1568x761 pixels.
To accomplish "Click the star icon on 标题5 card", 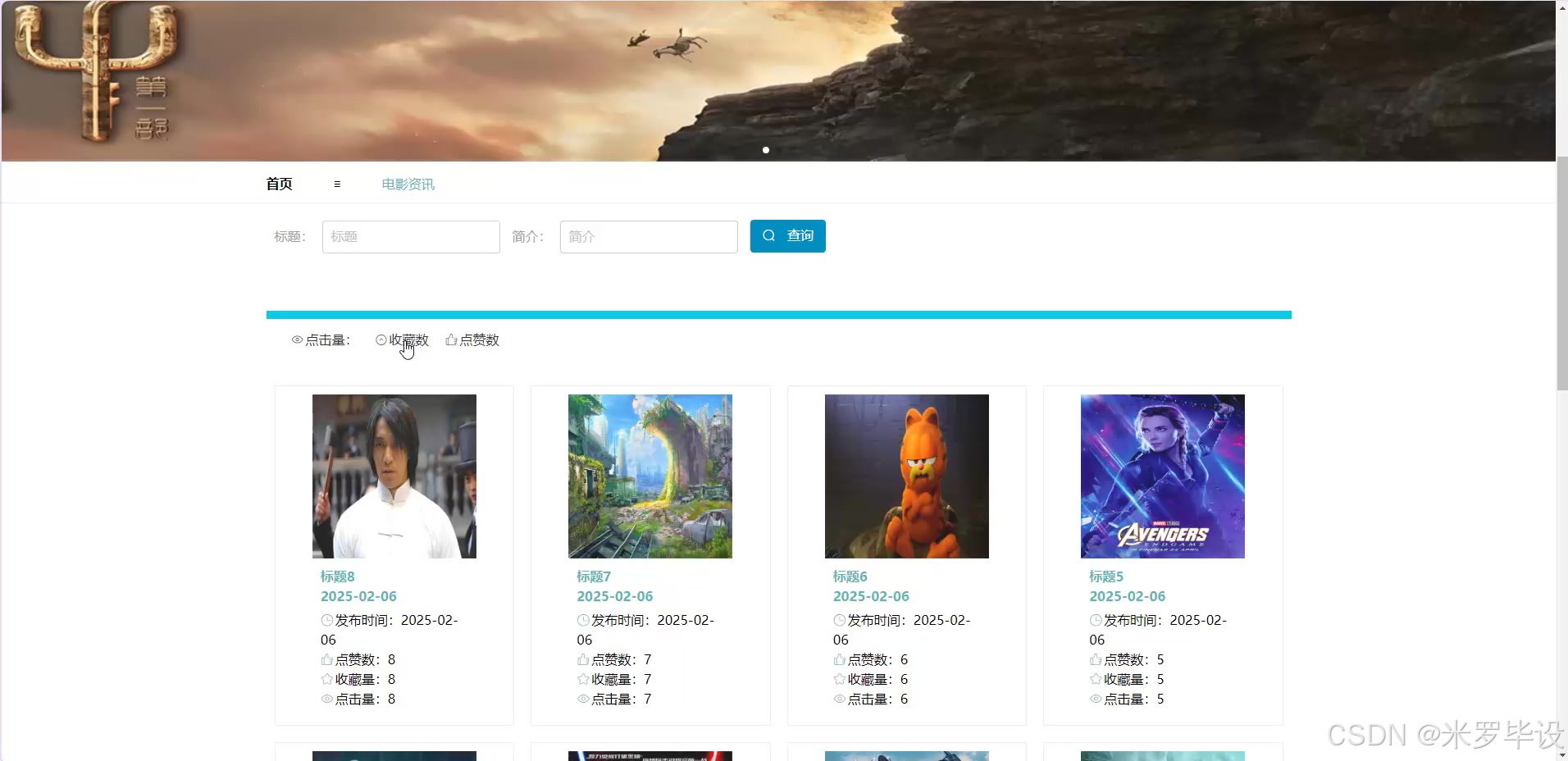I will tap(1096, 679).
